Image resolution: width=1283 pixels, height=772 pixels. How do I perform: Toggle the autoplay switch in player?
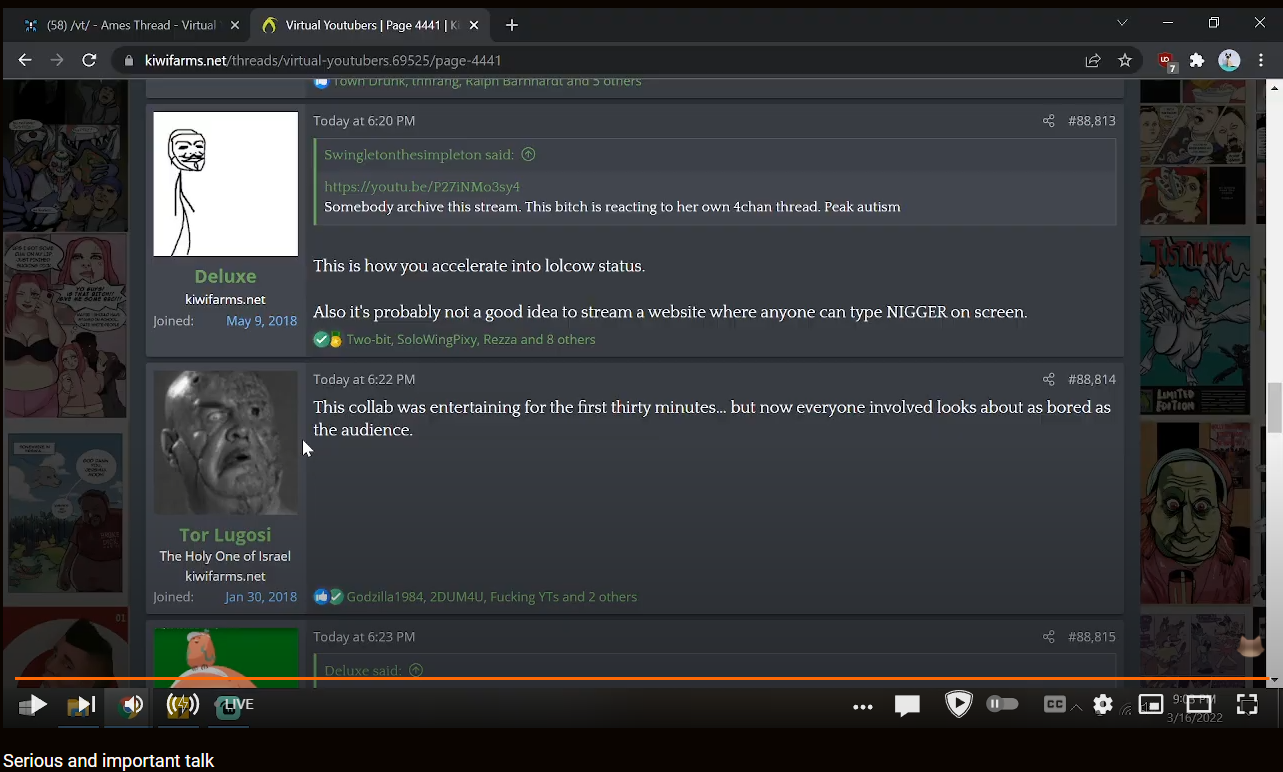(x=1003, y=704)
